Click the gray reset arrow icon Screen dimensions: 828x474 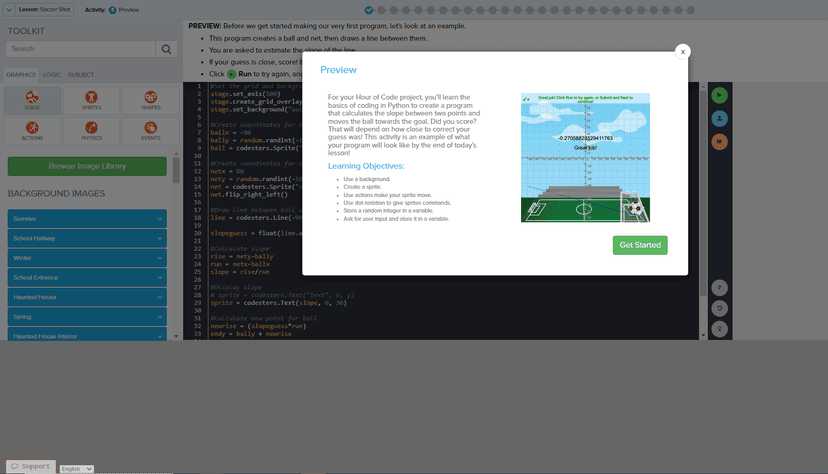click(719, 308)
